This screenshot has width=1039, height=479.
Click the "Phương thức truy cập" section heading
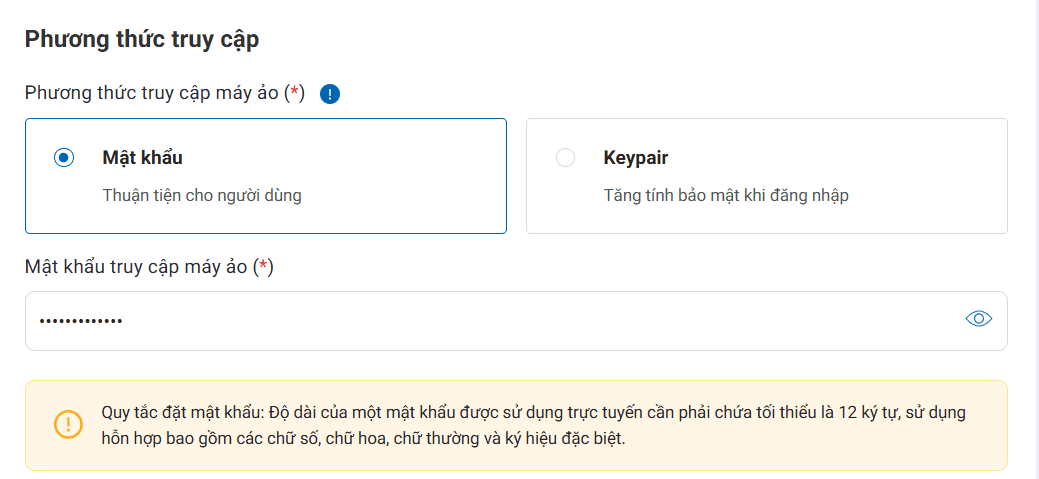(141, 39)
